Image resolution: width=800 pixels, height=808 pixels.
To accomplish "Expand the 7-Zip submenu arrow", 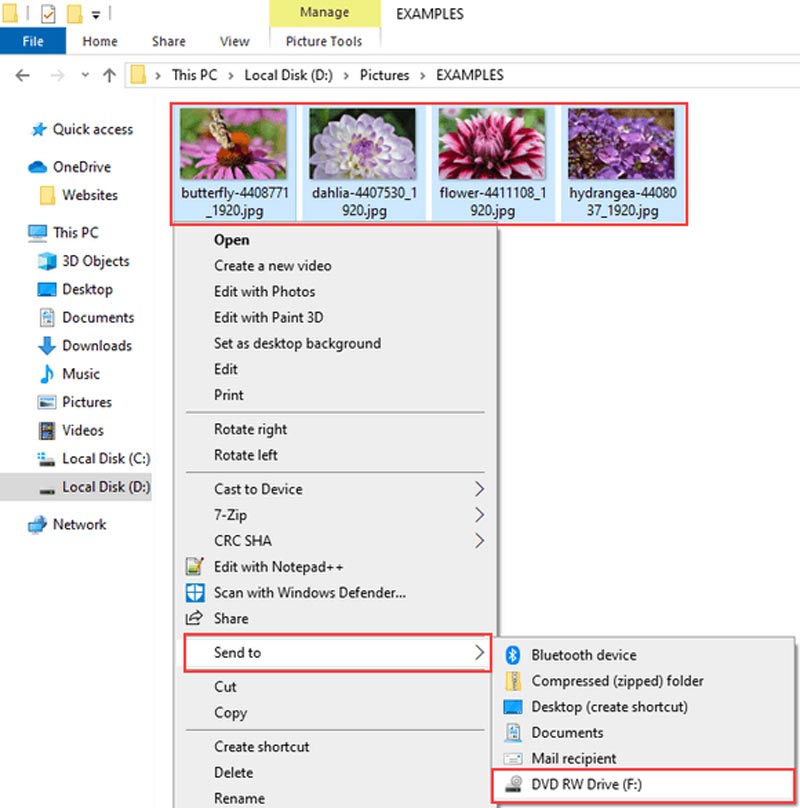I will (479, 515).
